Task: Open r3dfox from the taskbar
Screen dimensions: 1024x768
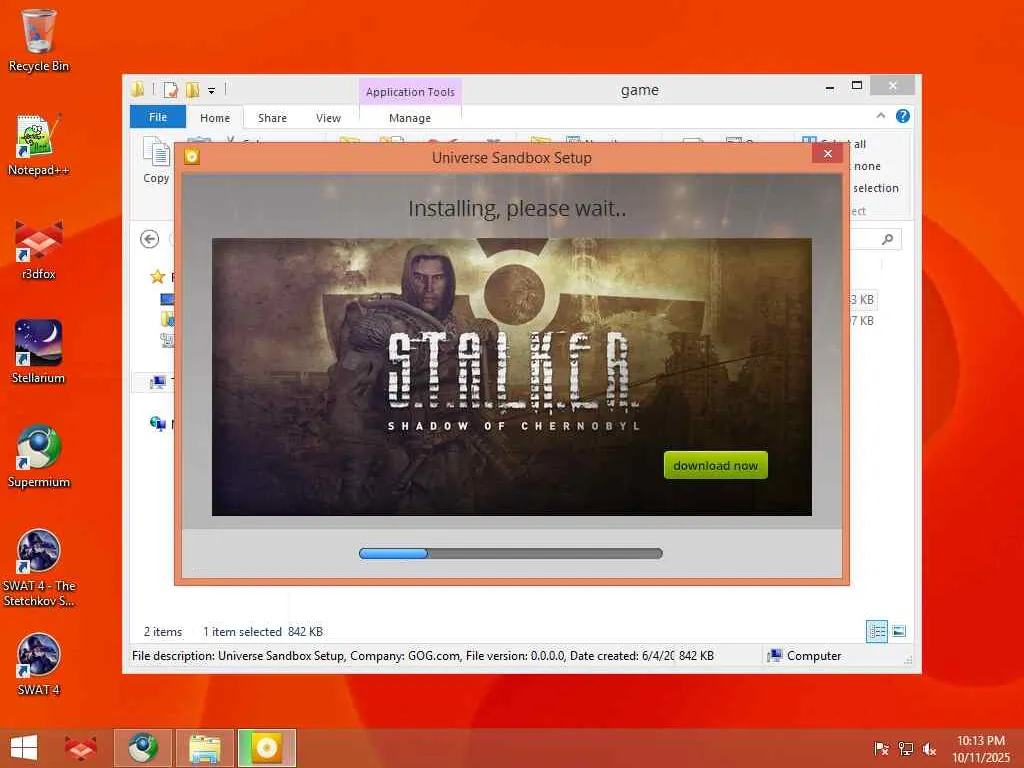Action: point(80,748)
